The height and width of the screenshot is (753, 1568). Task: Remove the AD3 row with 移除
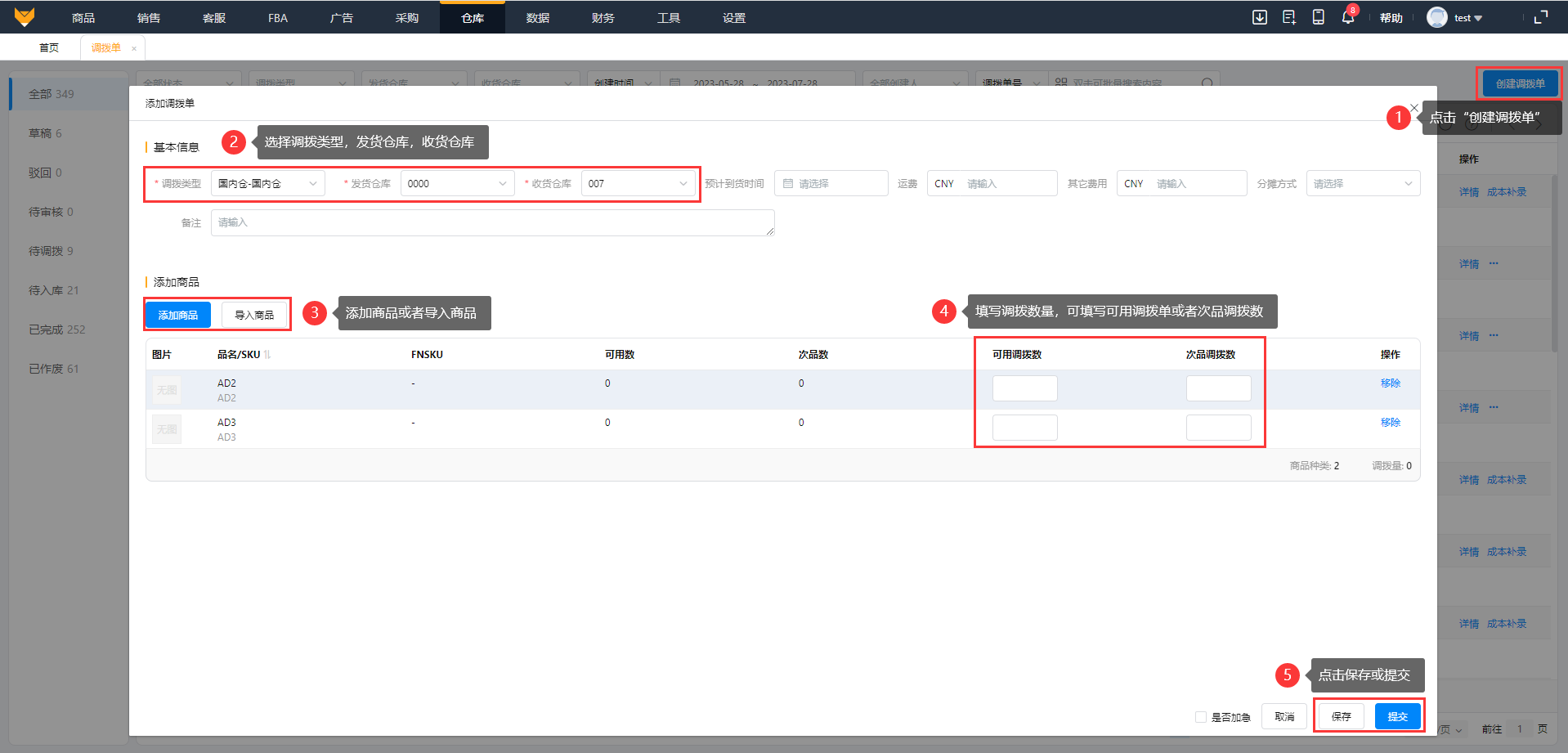click(1391, 422)
